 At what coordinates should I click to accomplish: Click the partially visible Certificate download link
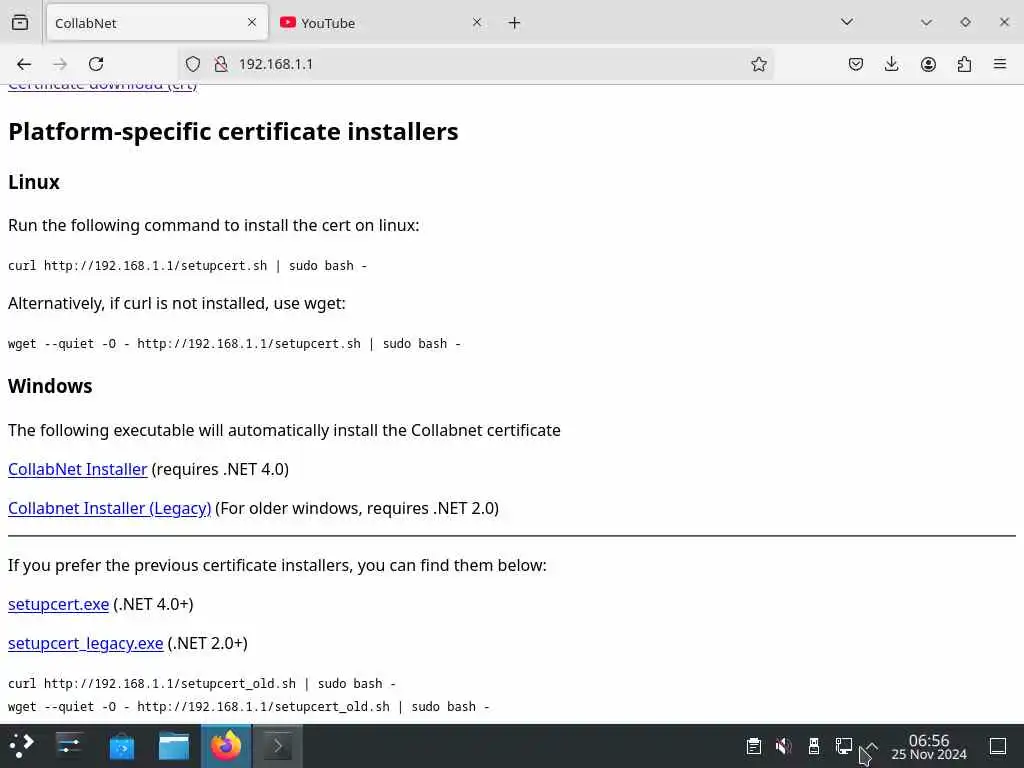(x=103, y=87)
